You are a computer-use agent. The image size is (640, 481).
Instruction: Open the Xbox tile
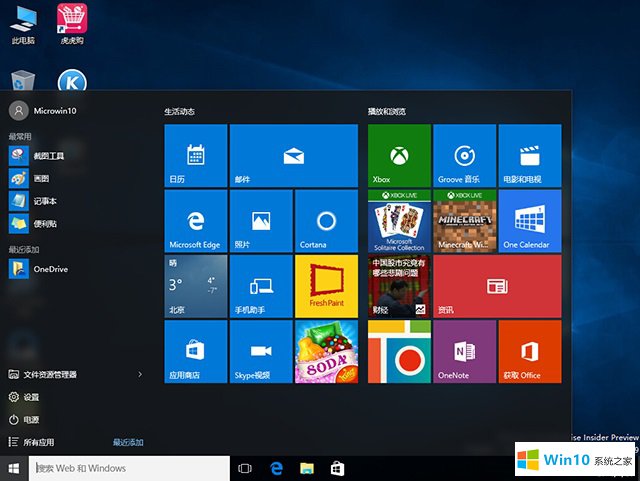click(x=399, y=156)
